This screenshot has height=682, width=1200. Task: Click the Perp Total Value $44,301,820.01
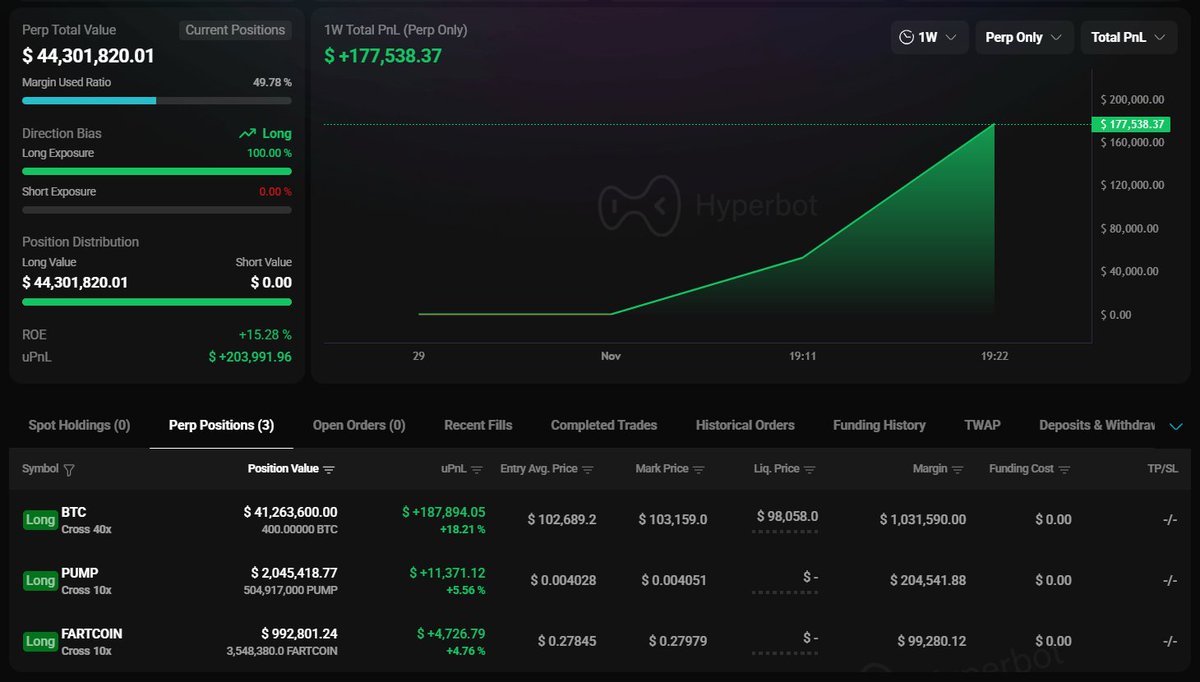[x=88, y=56]
